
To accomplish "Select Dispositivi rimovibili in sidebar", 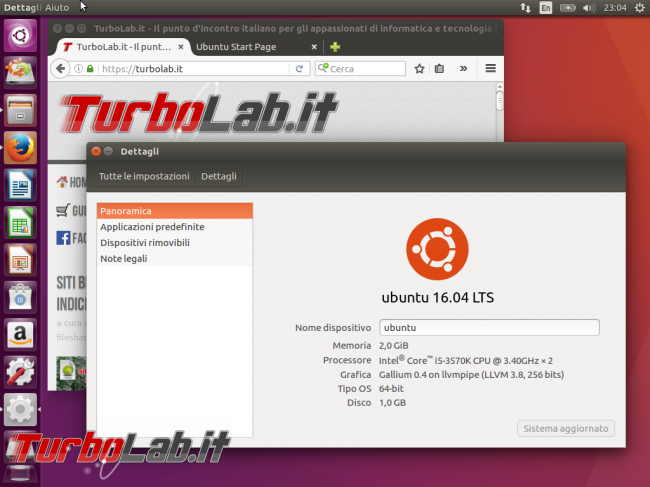I will coord(175,242).
